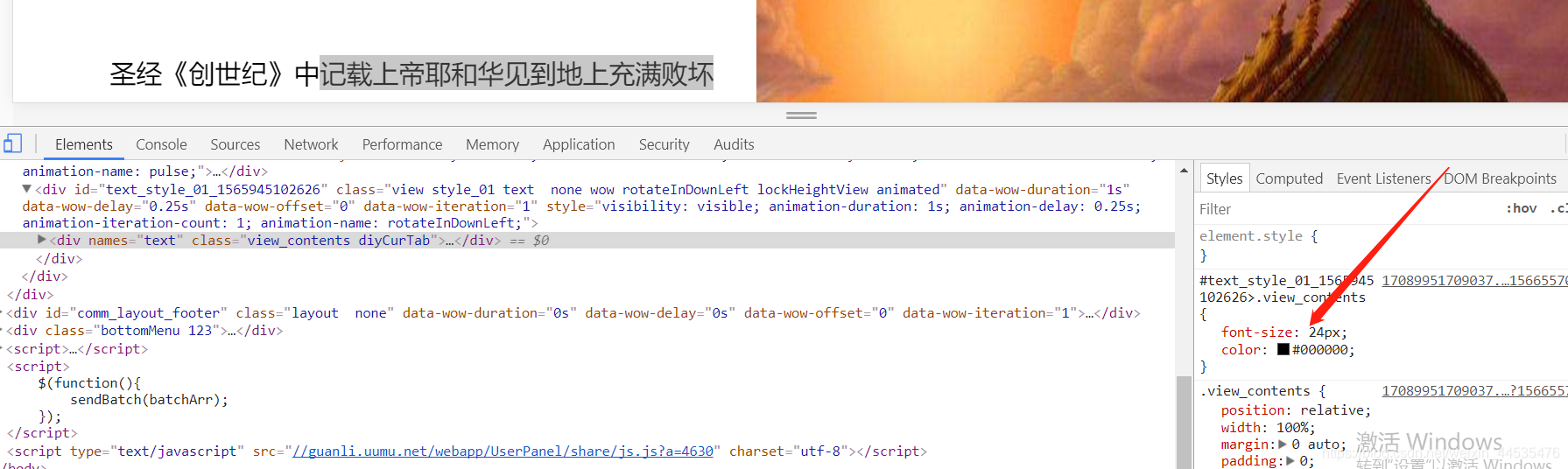Open the DOM Breakpoints pane tab
Image resolution: width=1568 pixels, height=469 pixels.
coord(1500,178)
